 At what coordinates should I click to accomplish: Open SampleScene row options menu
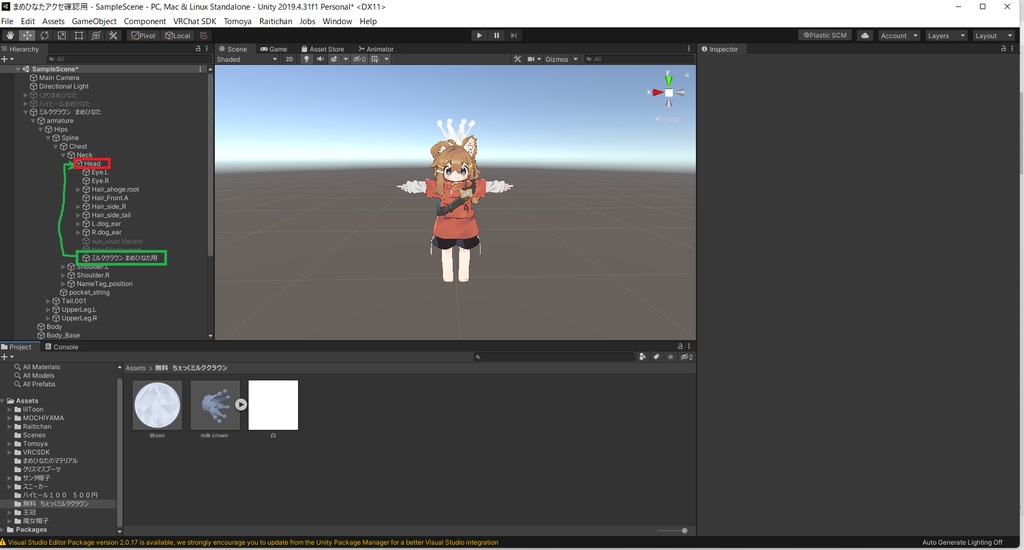click(200, 69)
